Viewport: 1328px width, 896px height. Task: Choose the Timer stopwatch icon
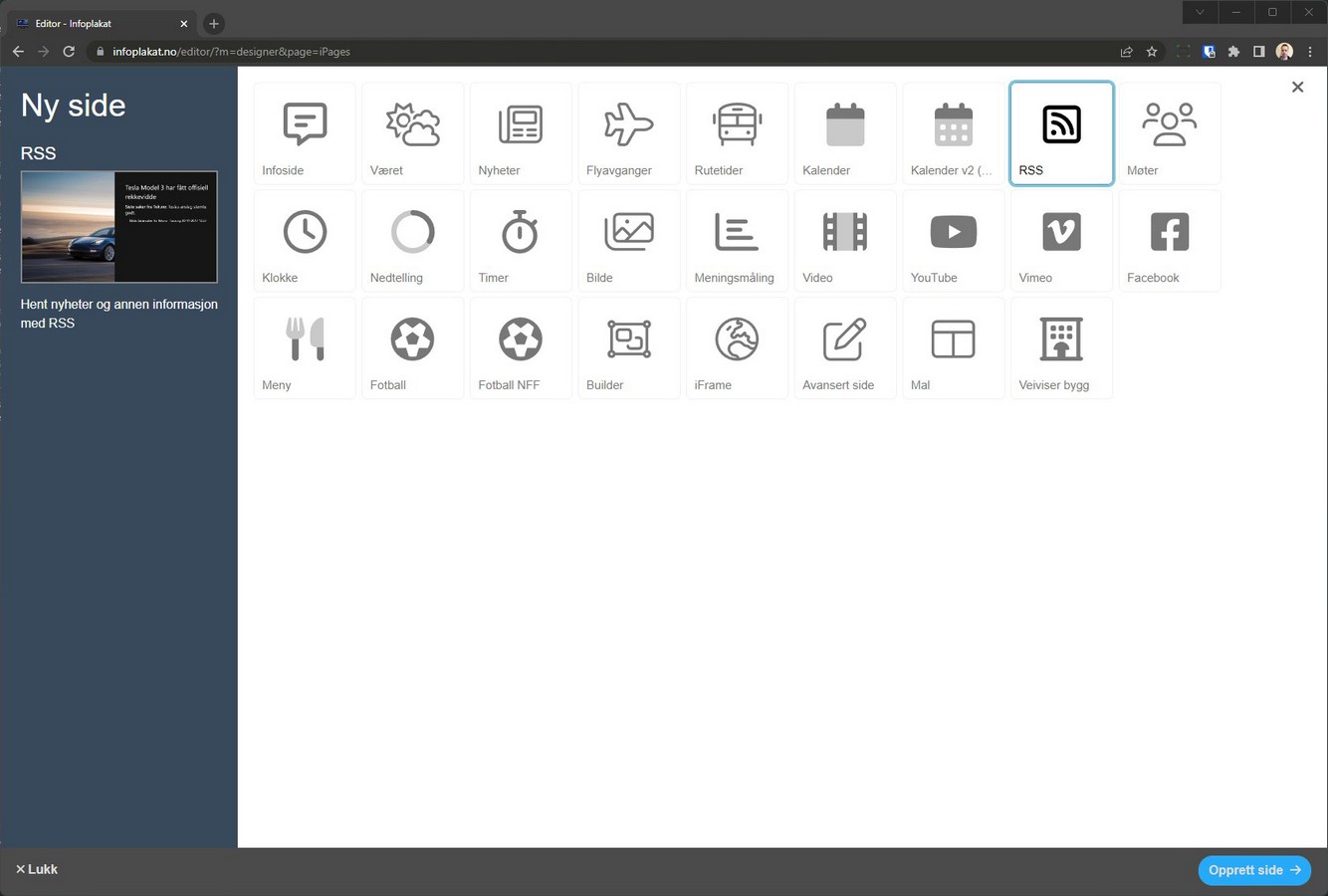tap(520, 241)
